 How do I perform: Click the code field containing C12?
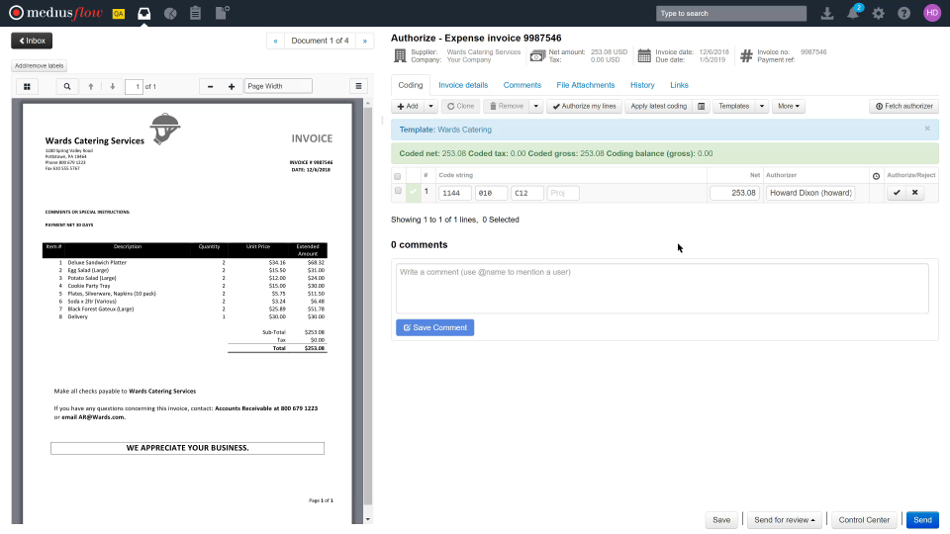(527, 193)
